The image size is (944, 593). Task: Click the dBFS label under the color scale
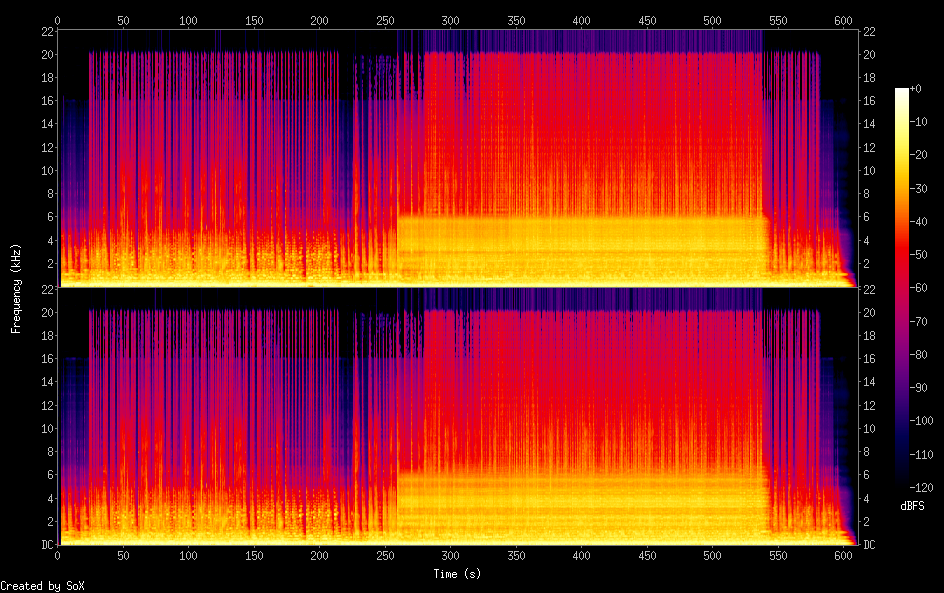tap(912, 507)
